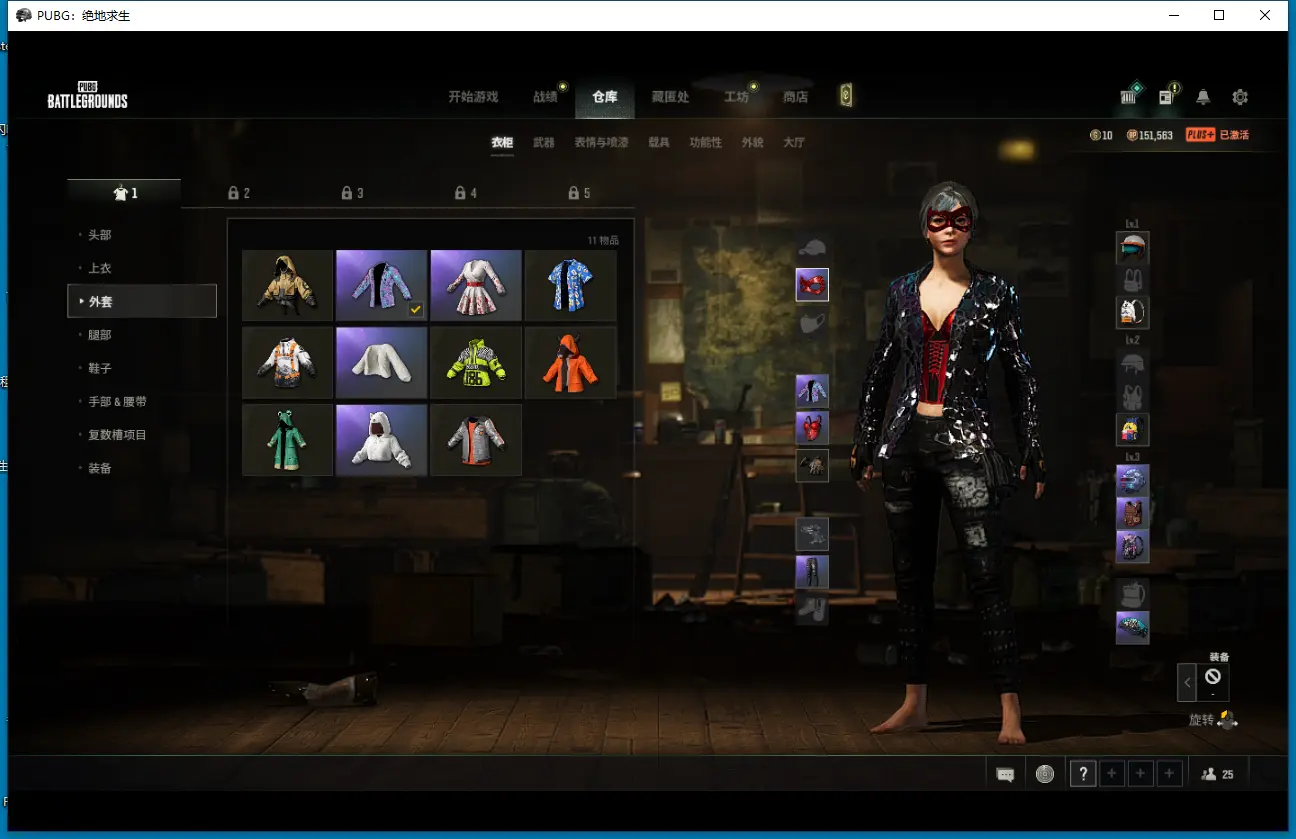Select the belt slot above the pants slot

pos(812,534)
